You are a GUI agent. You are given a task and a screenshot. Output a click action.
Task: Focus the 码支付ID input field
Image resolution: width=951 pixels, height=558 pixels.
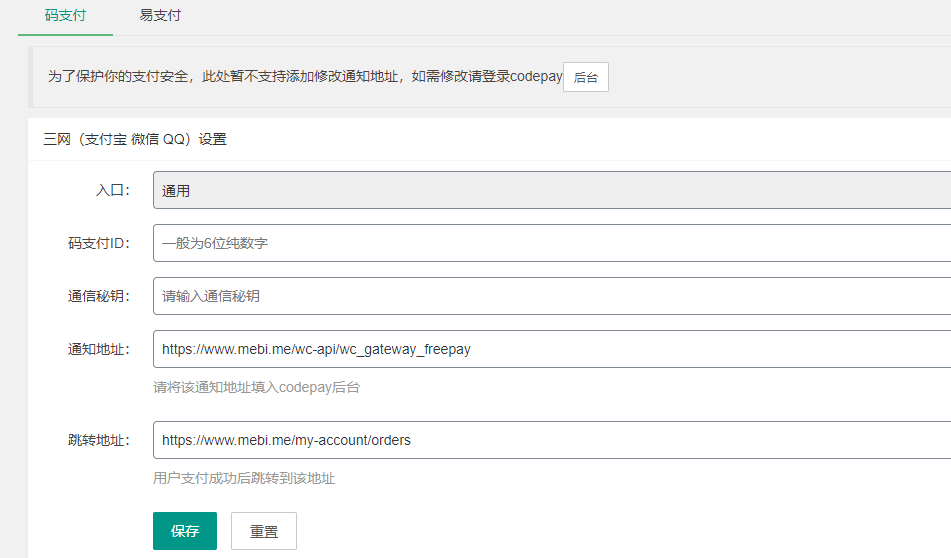click(x=551, y=243)
